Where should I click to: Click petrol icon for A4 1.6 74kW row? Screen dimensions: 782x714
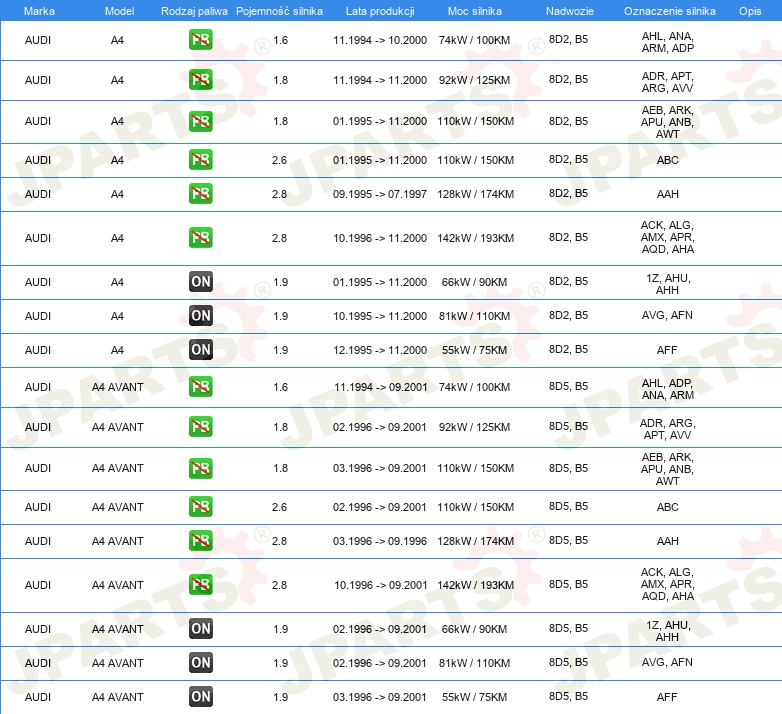point(200,40)
